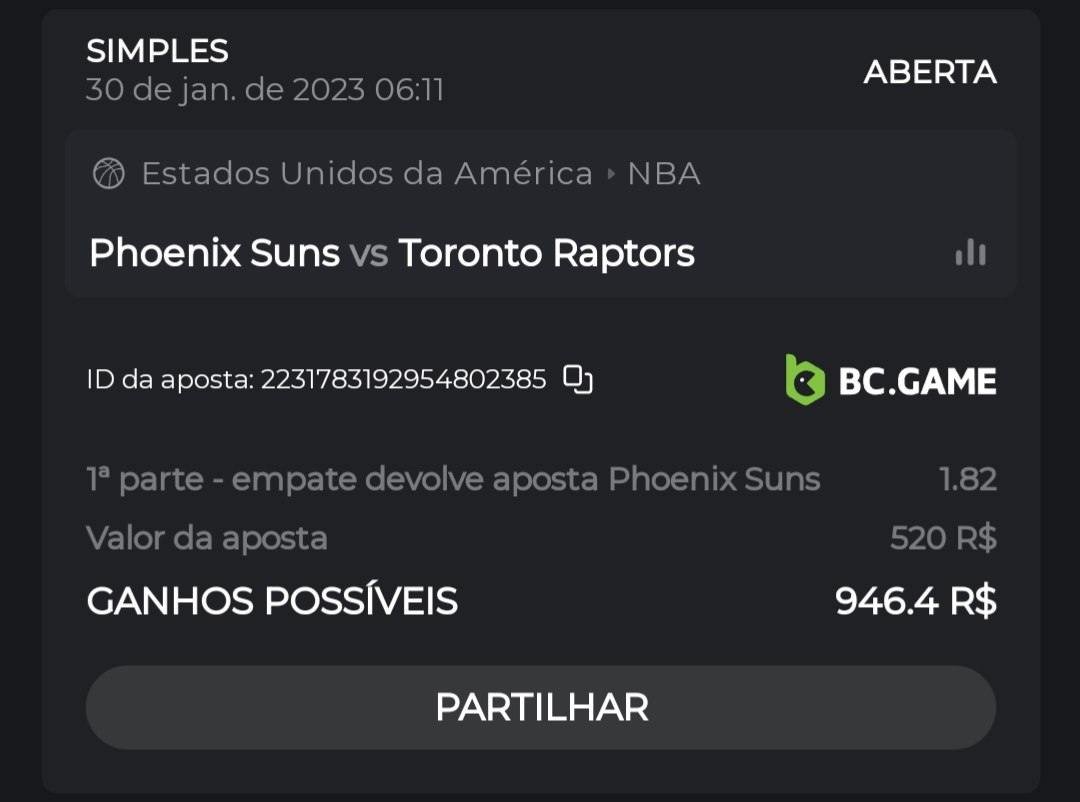
Task: Click the 946.4 R$ possible winnings amount
Action: tap(916, 601)
